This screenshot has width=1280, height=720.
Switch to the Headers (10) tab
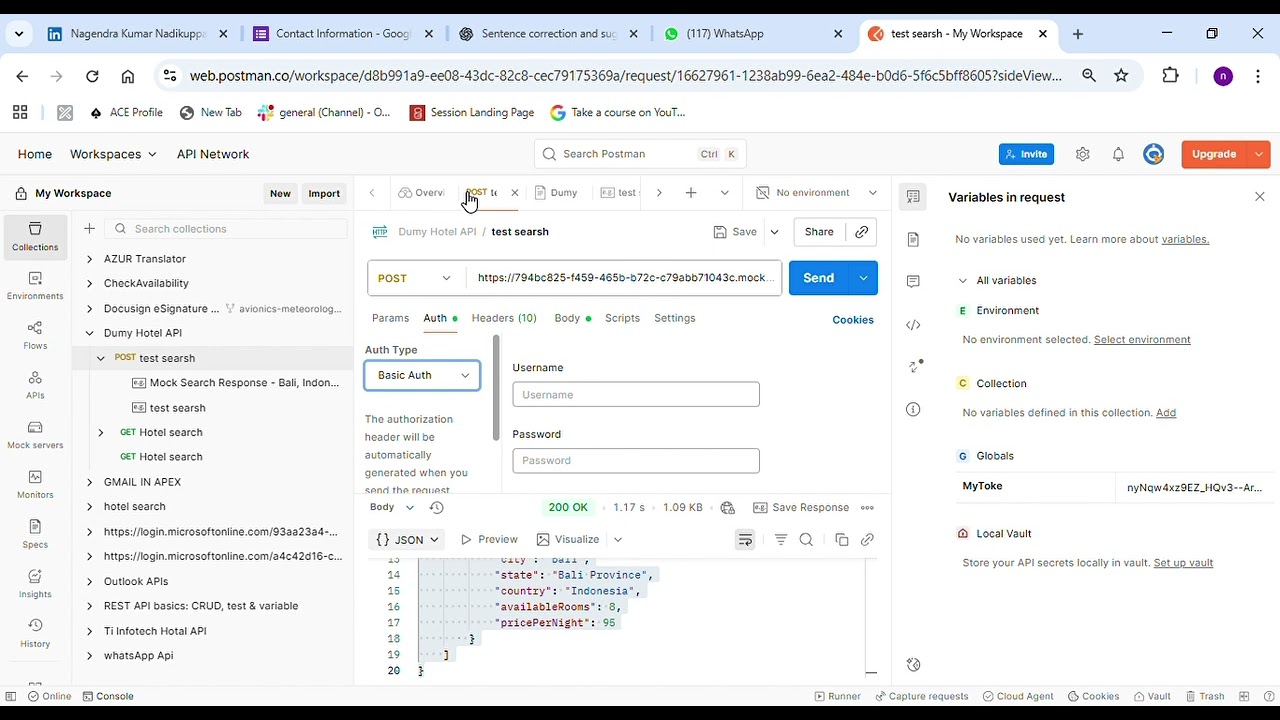tap(504, 318)
